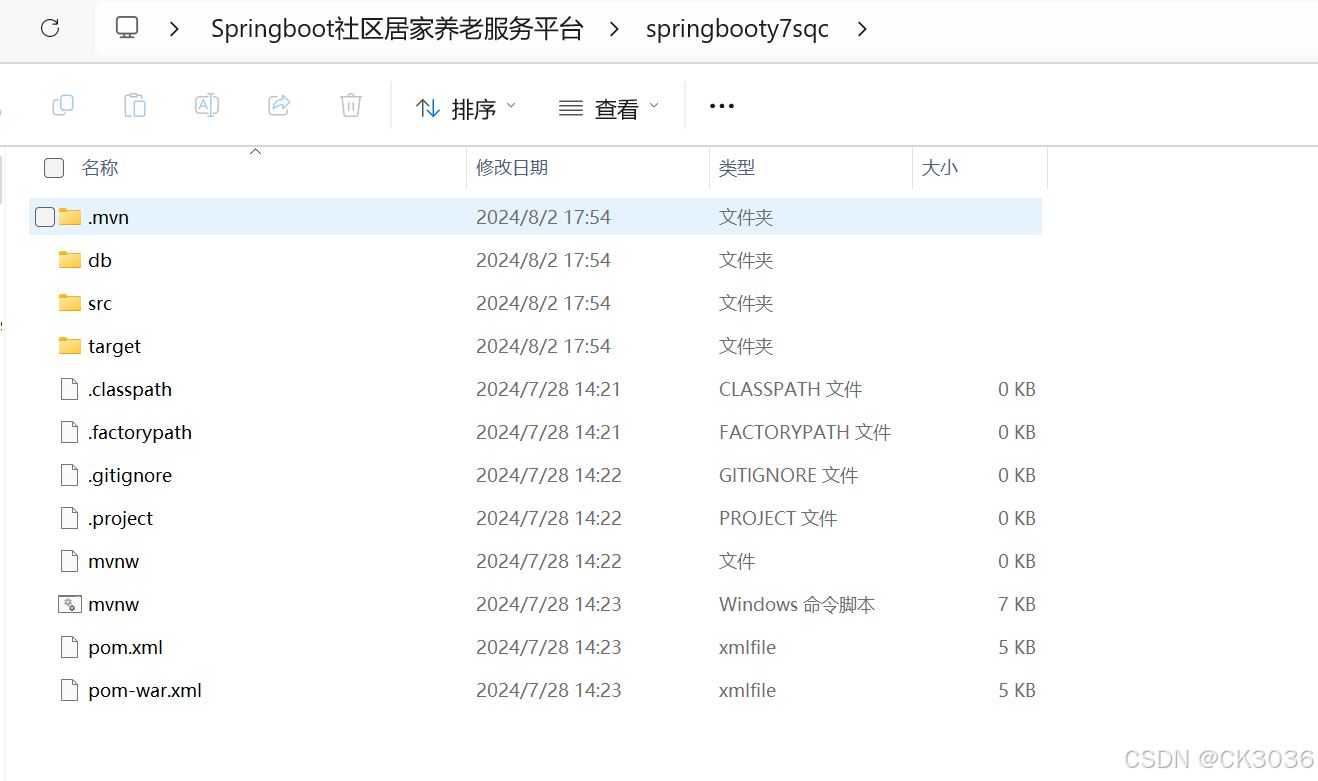Click the target folder name

115,346
